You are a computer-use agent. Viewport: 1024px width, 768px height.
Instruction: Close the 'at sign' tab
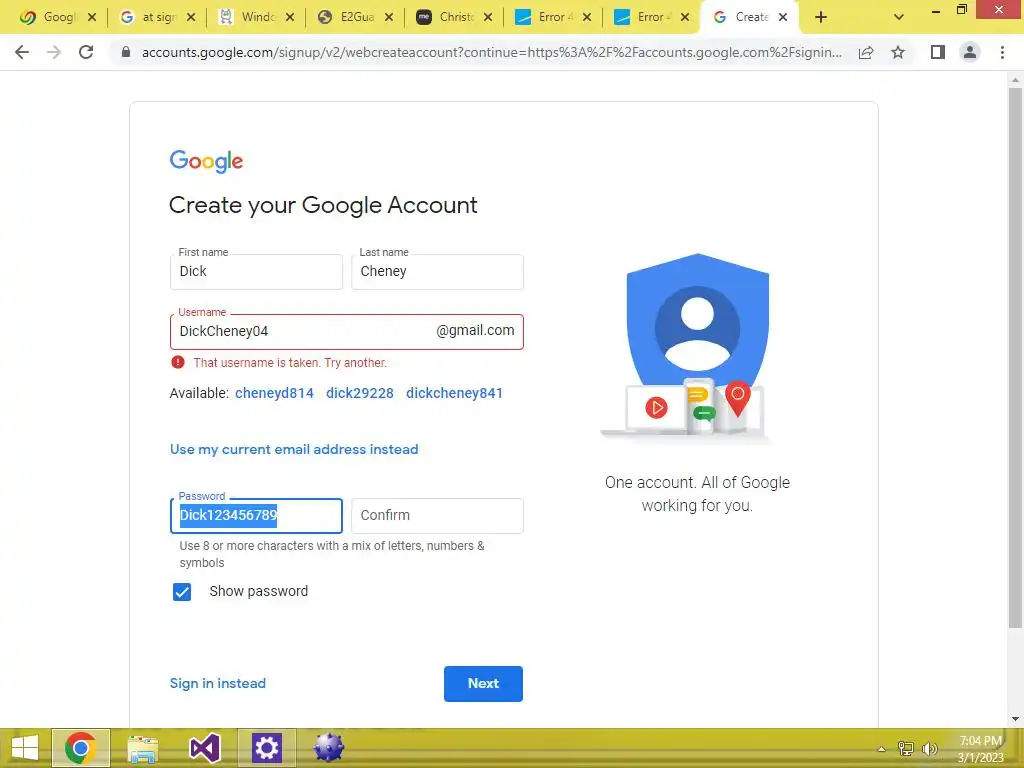click(191, 17)
